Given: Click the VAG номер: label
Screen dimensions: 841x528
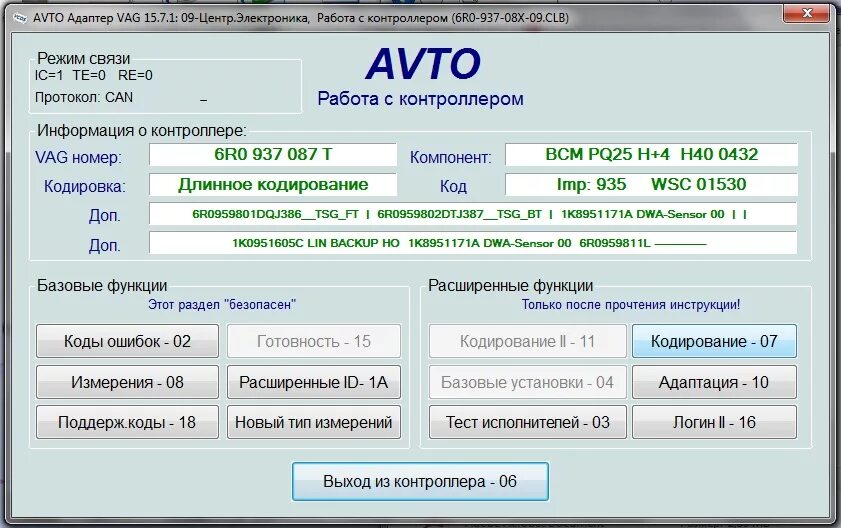Looking at the screenshot, I should point(78,157).
